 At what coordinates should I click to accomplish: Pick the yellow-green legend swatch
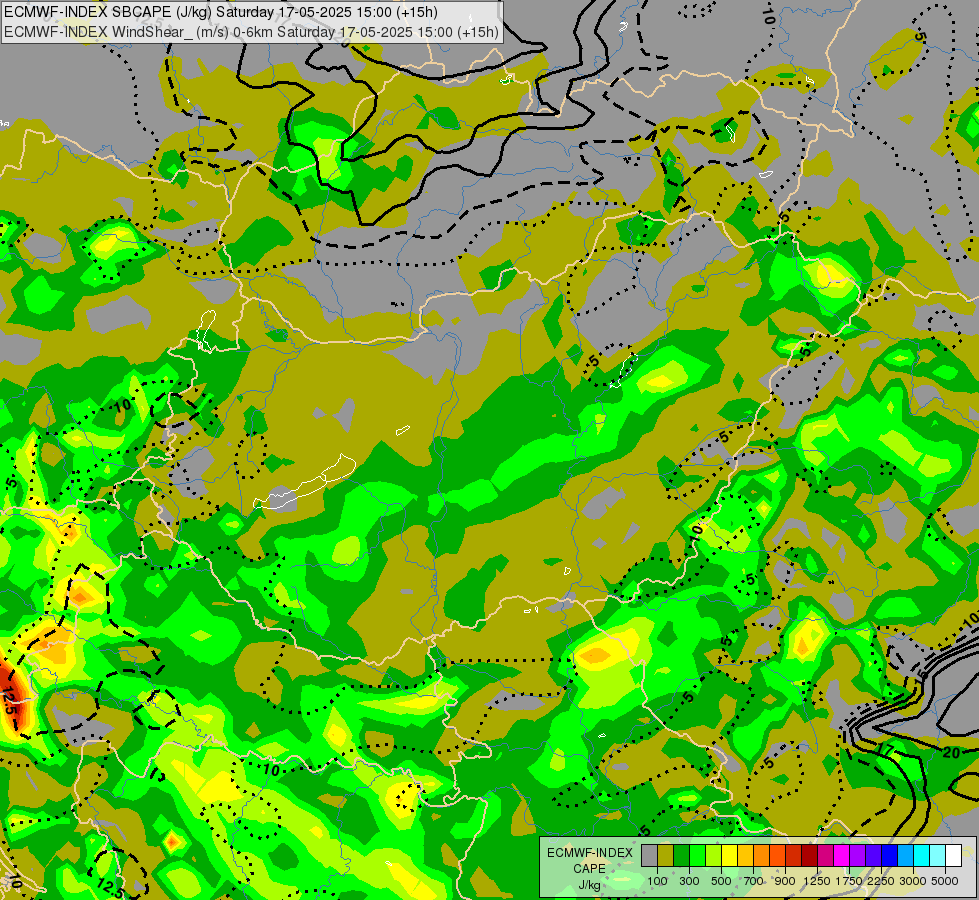tap(714, 855)
